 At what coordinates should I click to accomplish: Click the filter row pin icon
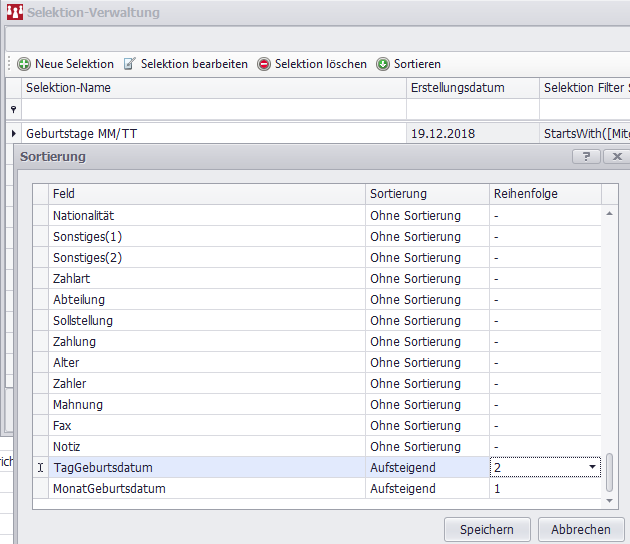coord(13,110)
